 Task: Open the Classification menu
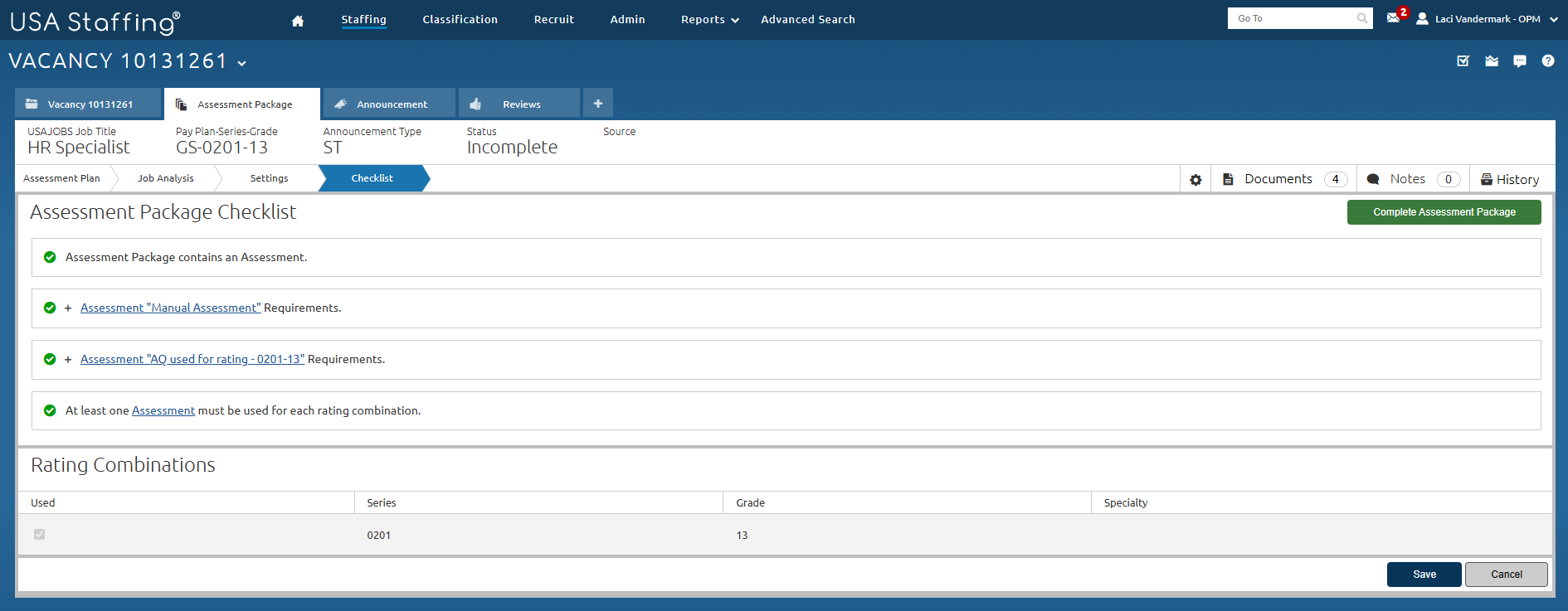(460, 19)
